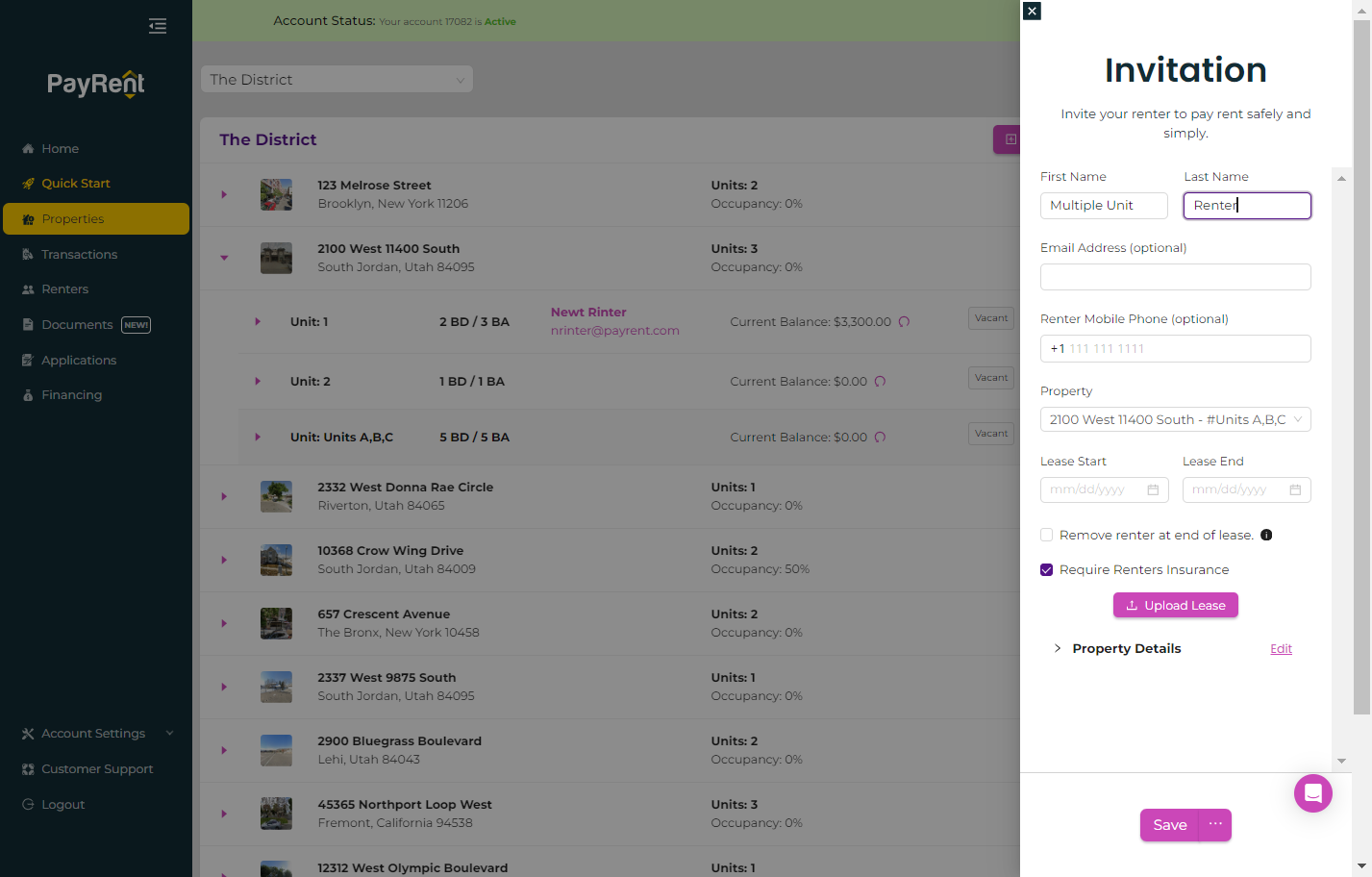Open the Transactions page
This screenshot has height=877, width=1372.
(x=79, y=255)
